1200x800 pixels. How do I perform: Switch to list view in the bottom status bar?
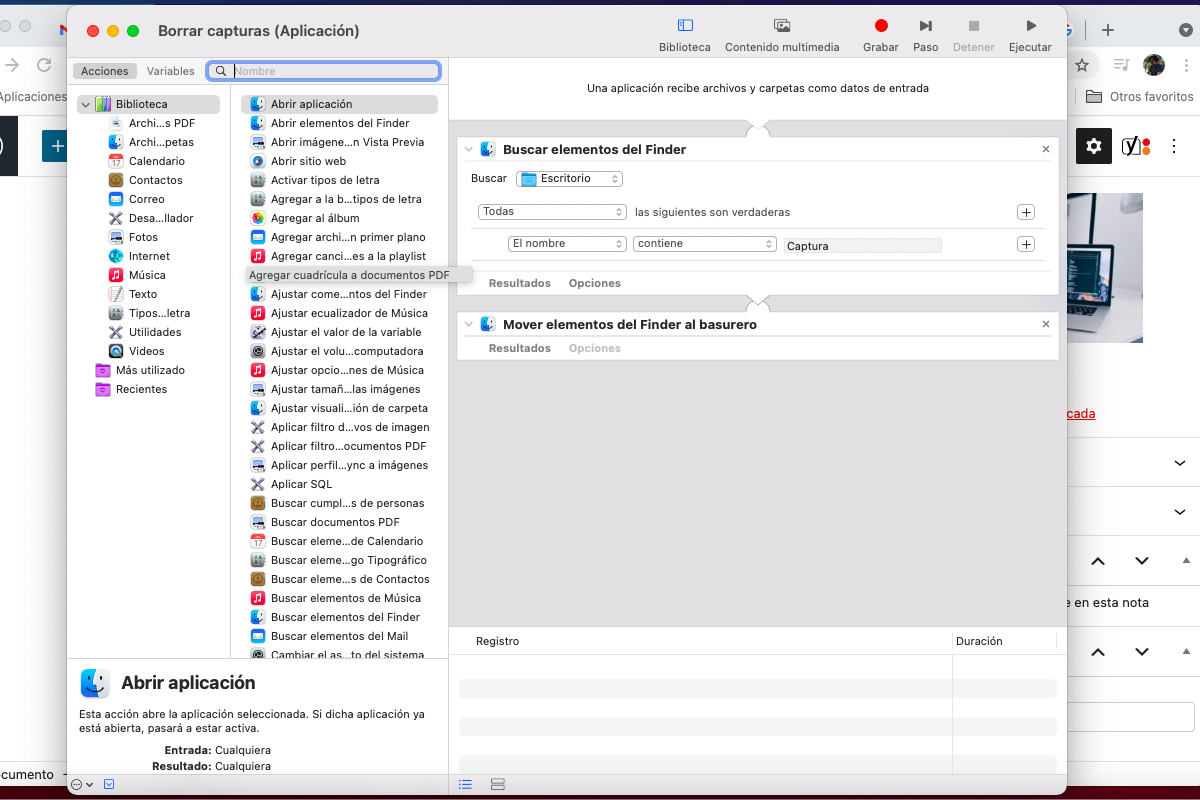coord(465,784)
